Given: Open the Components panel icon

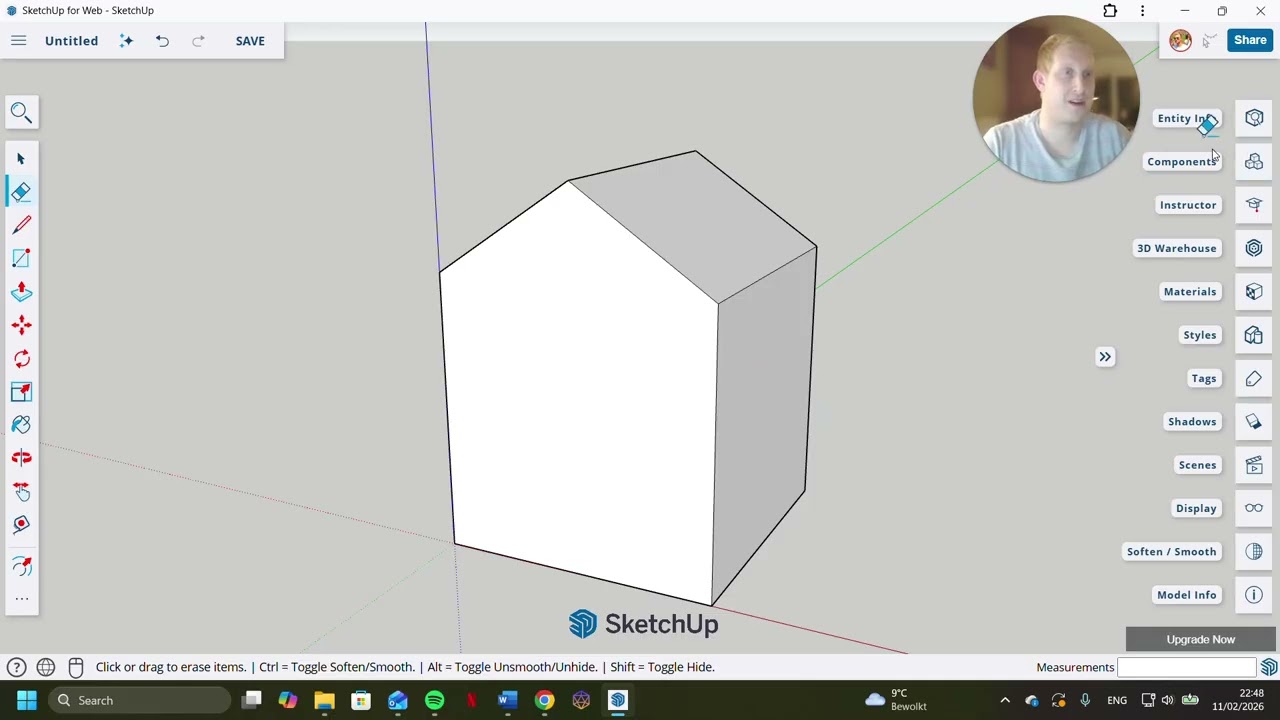Looking at the screenshot, I should pyautogui.click(x=1254, y=161).
